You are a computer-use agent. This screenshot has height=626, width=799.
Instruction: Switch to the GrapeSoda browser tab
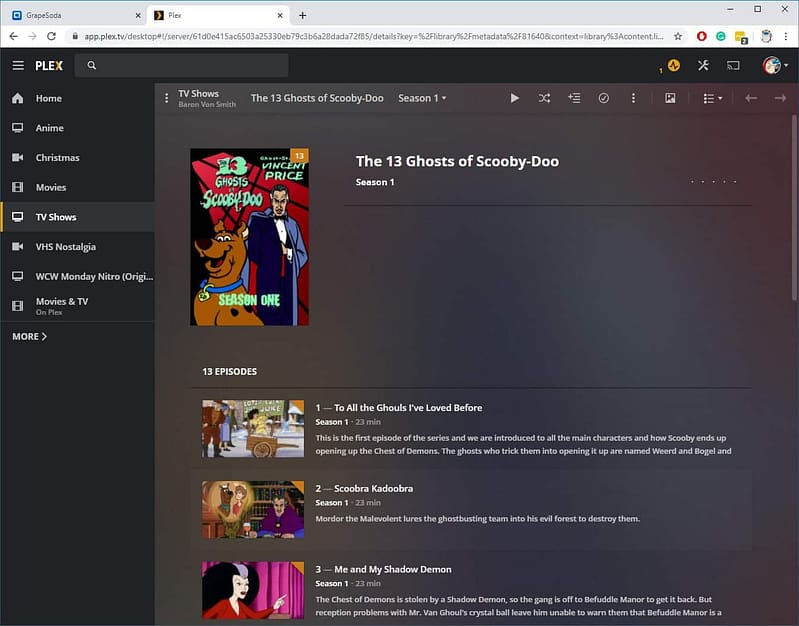[76, 15]
